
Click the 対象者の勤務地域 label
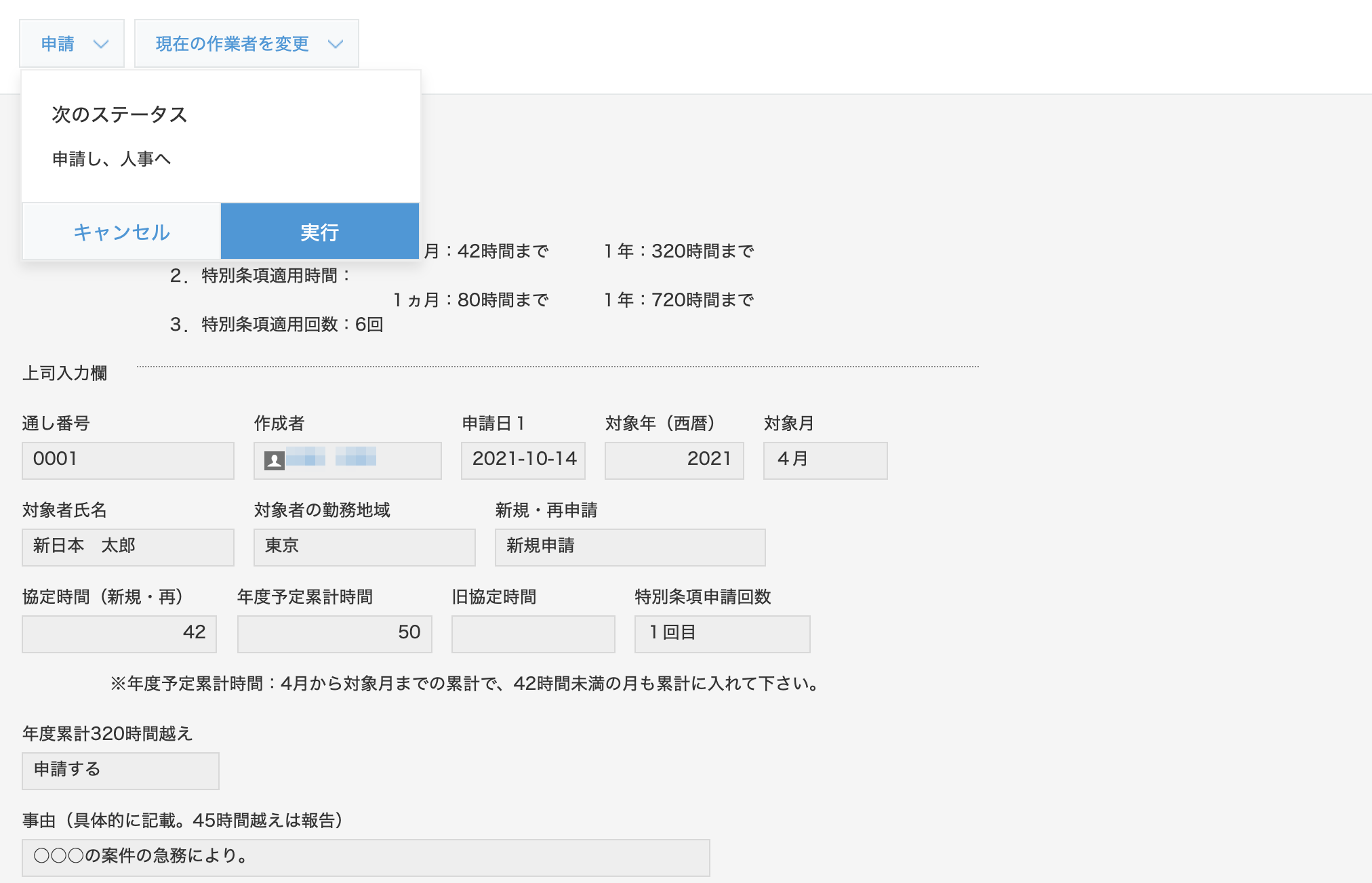click(322, 510)
